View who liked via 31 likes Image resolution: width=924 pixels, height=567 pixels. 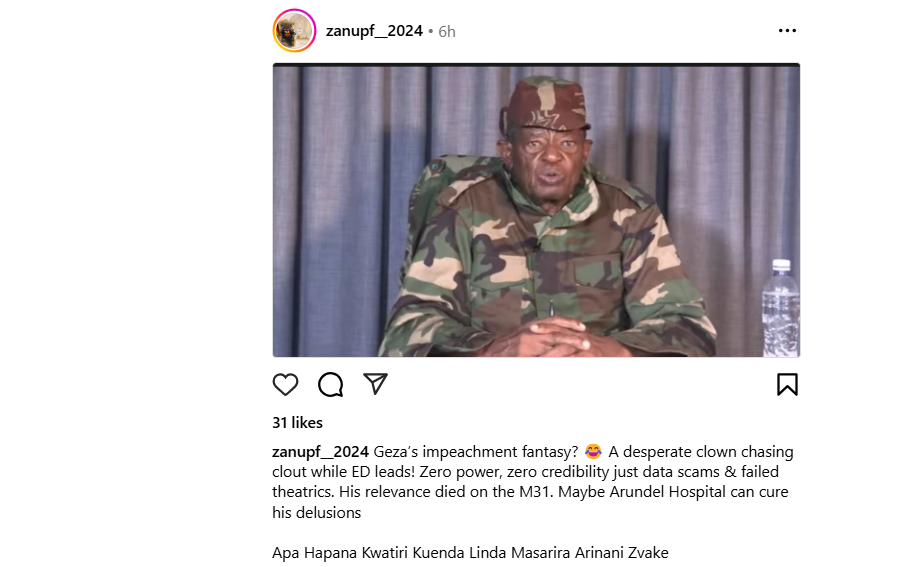(298, 423)
